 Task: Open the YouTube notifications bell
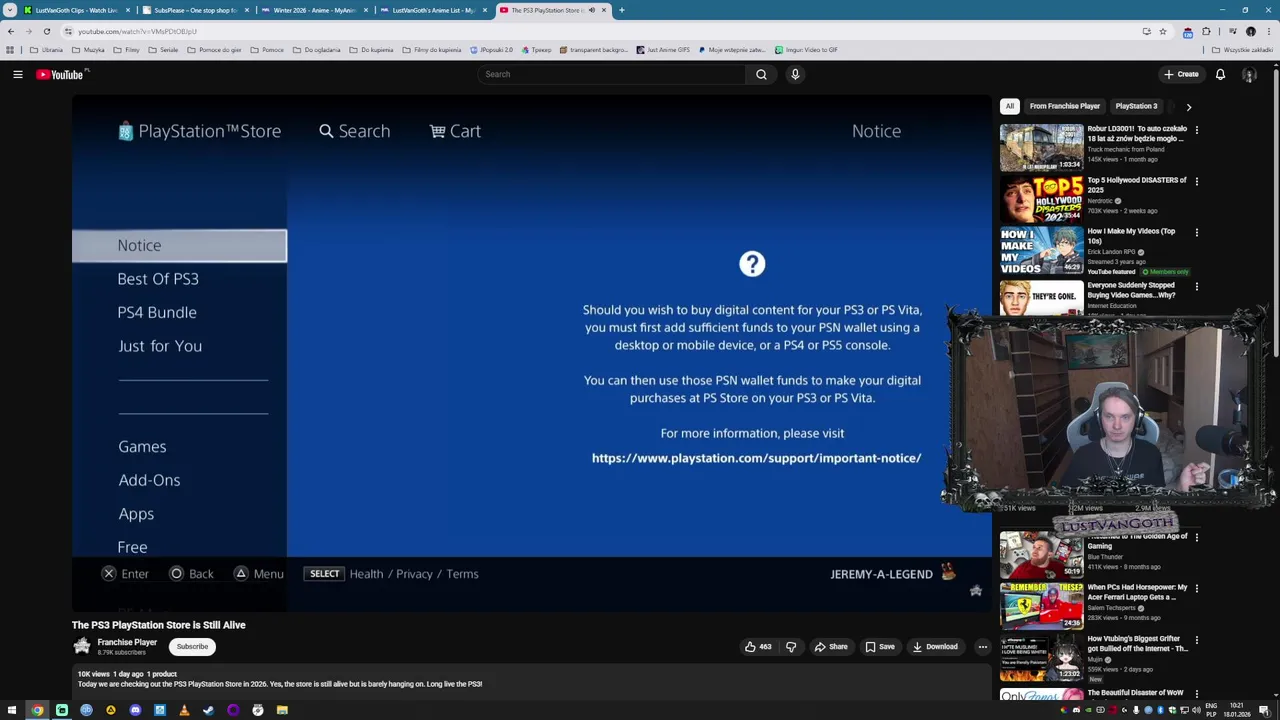pos(1220,74)
